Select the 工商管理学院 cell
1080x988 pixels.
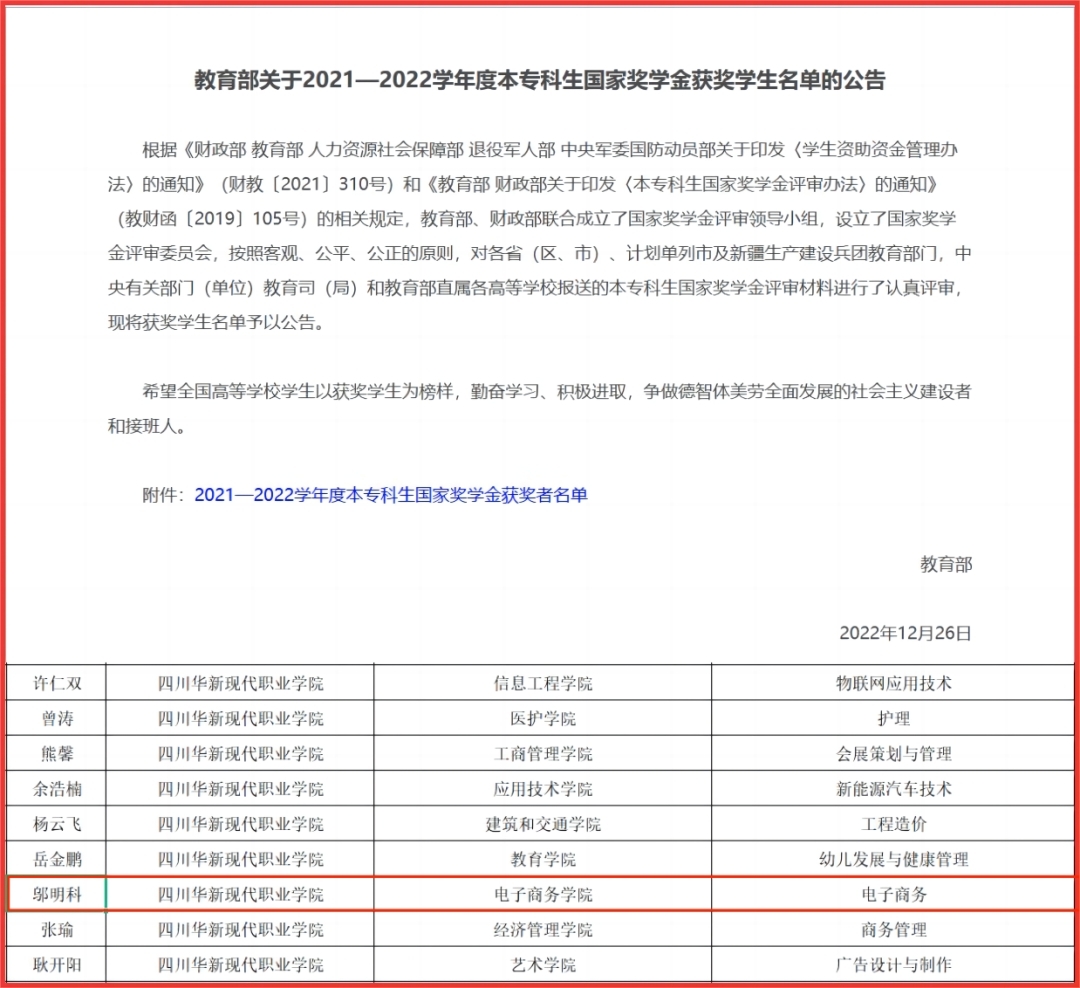(x=543, y=754)
